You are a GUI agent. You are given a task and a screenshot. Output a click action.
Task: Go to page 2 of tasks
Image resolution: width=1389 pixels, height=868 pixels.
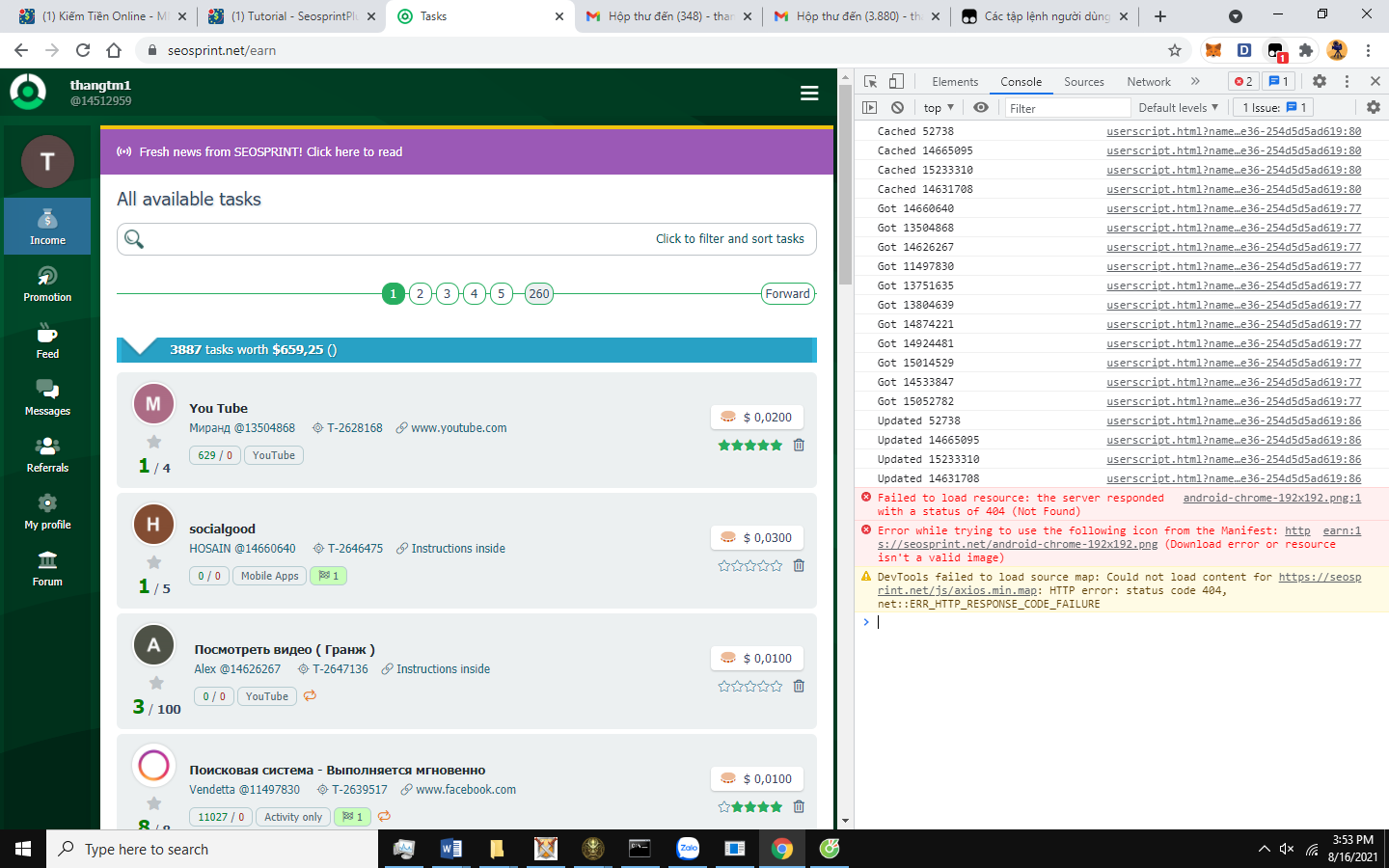click(x=420, y=294)
